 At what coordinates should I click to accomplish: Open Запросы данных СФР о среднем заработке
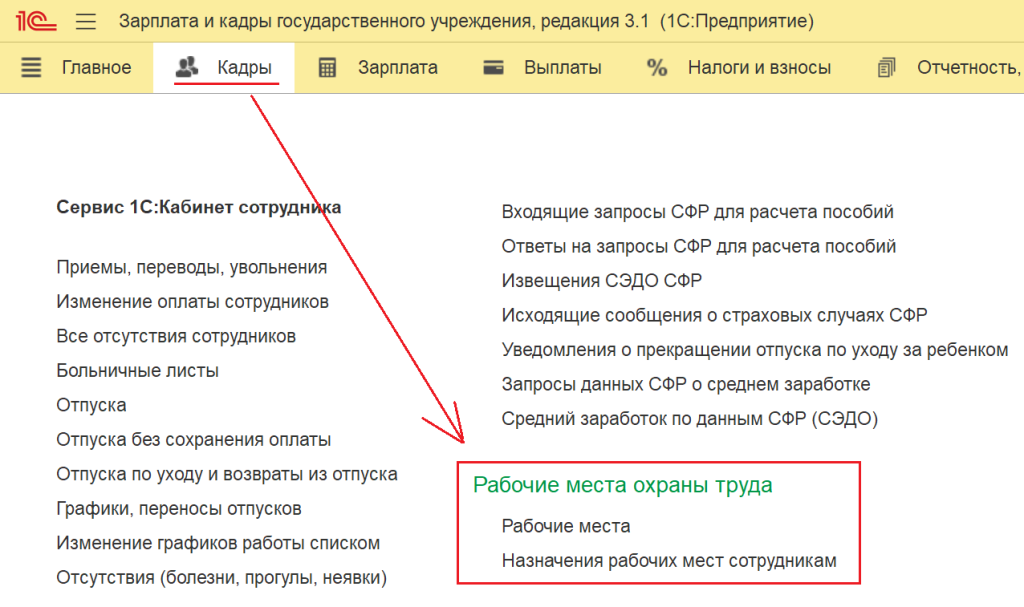[686, 385]
